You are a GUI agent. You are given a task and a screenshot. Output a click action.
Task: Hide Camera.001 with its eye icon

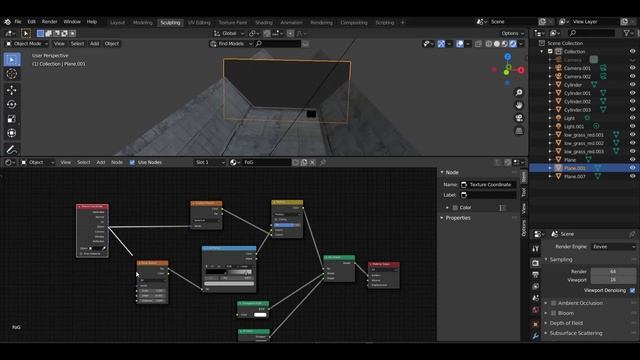click(632, 68)
